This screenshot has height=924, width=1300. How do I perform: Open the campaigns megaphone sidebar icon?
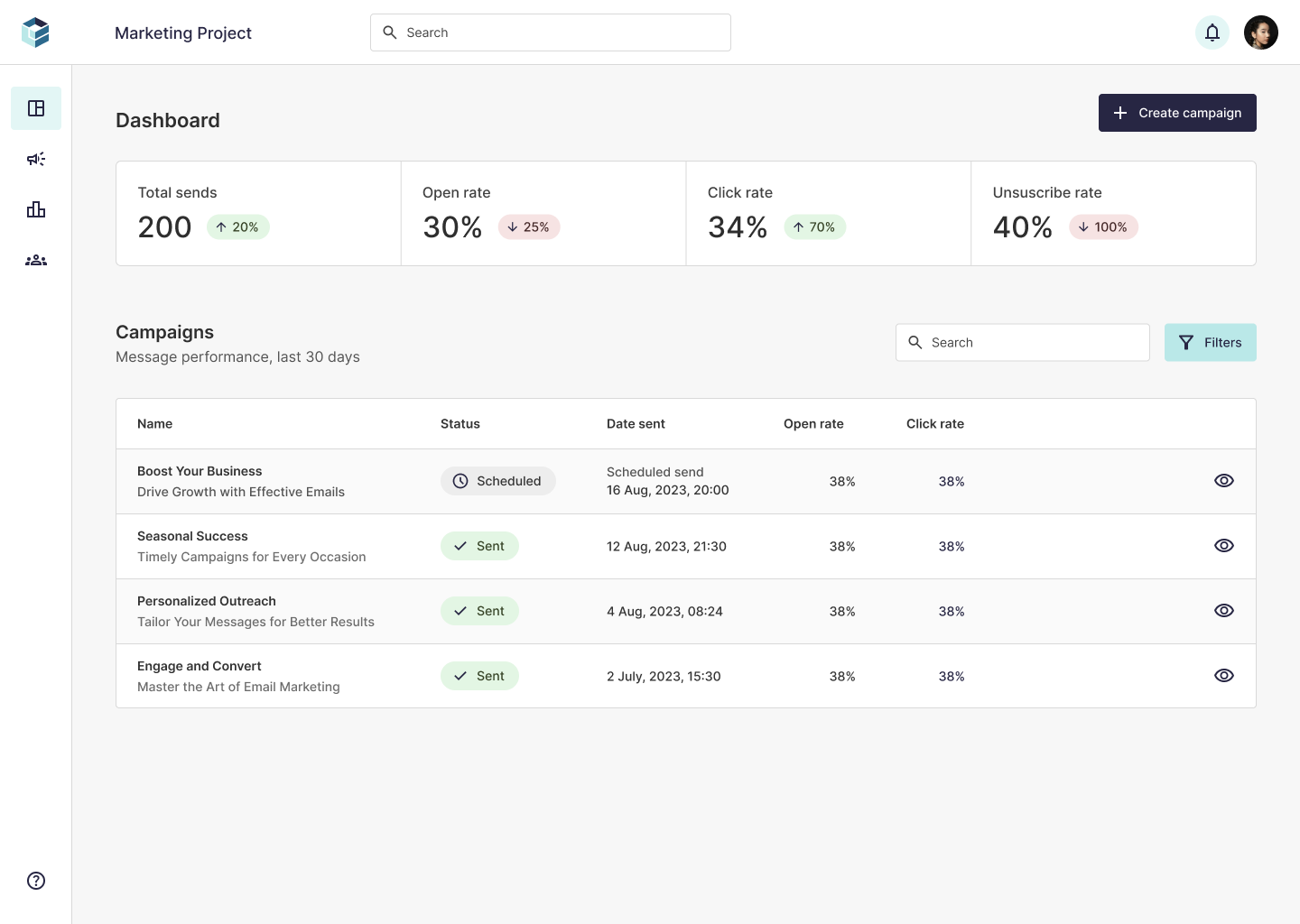click(36, 159)
